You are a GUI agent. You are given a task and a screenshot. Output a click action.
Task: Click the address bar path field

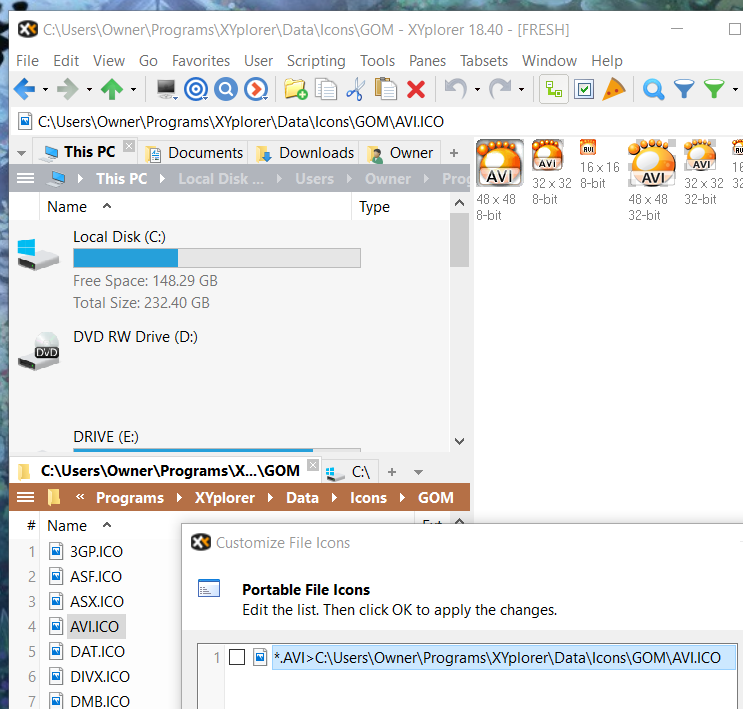pos(241,122)
